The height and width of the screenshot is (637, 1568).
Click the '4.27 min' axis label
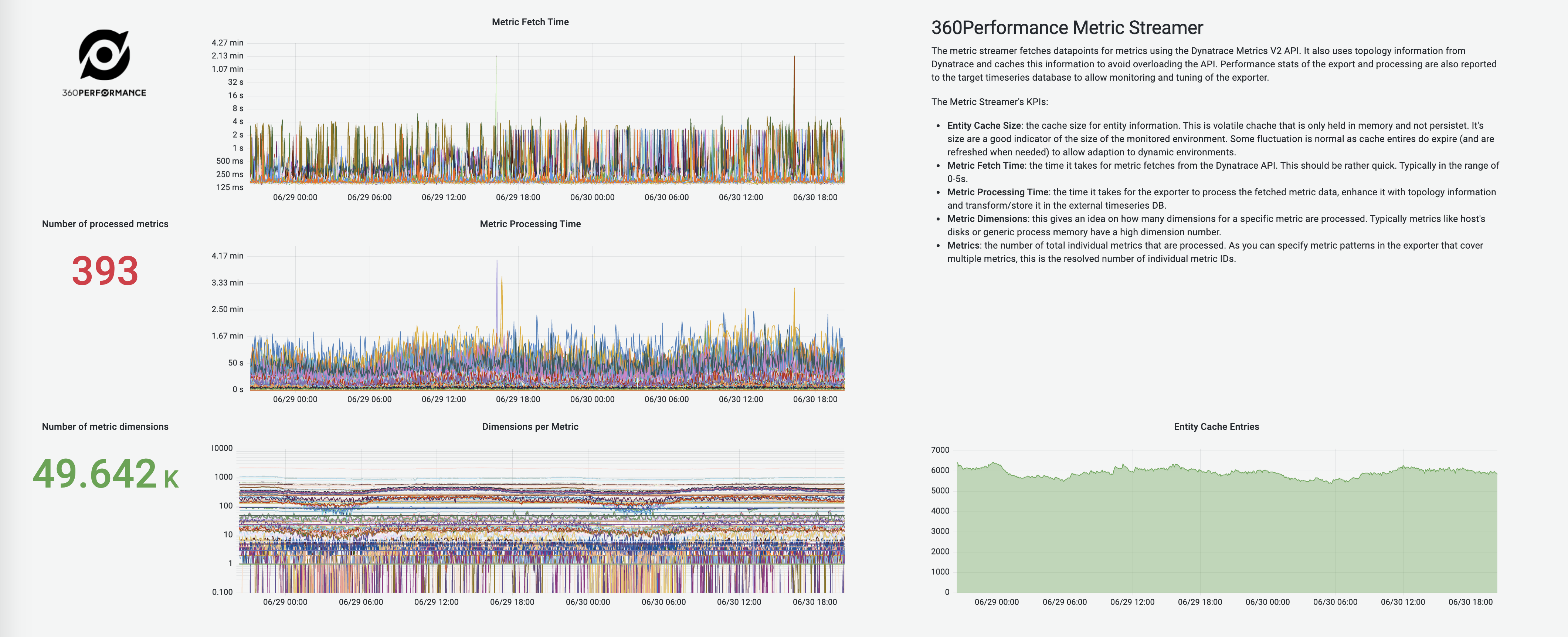point(228,43)
